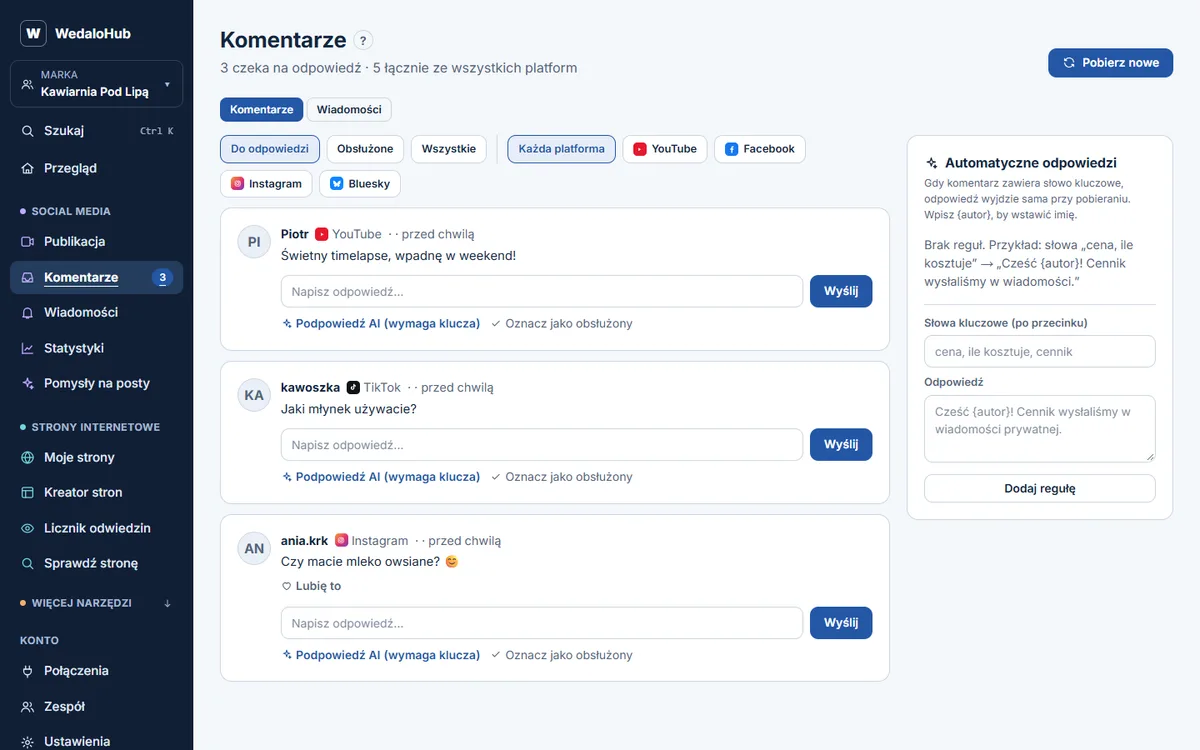
Task: Click the Moje strony globe icon
Action: tap(28, 457)
